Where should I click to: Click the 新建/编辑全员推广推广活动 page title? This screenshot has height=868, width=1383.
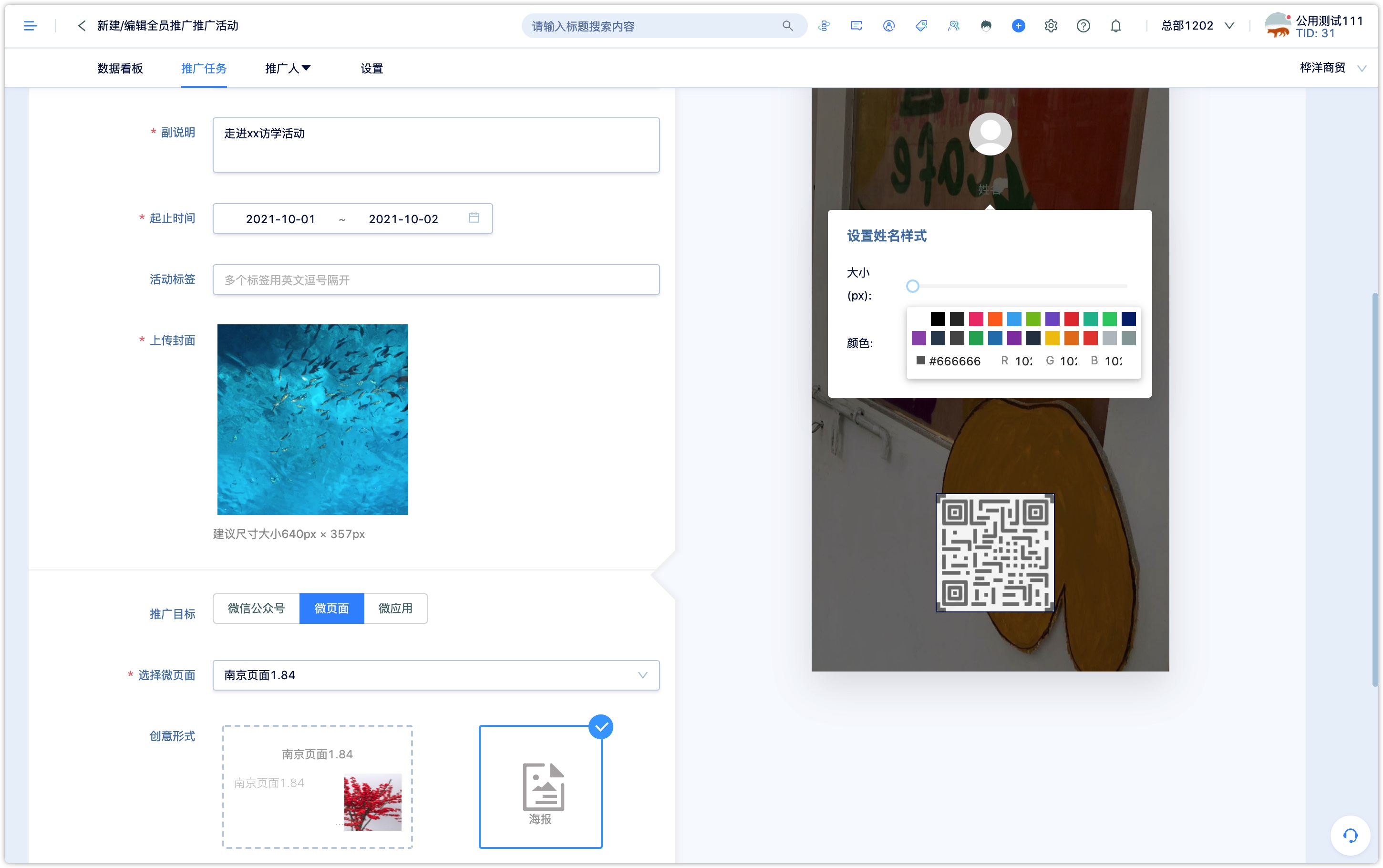click(x=167, y=26)
